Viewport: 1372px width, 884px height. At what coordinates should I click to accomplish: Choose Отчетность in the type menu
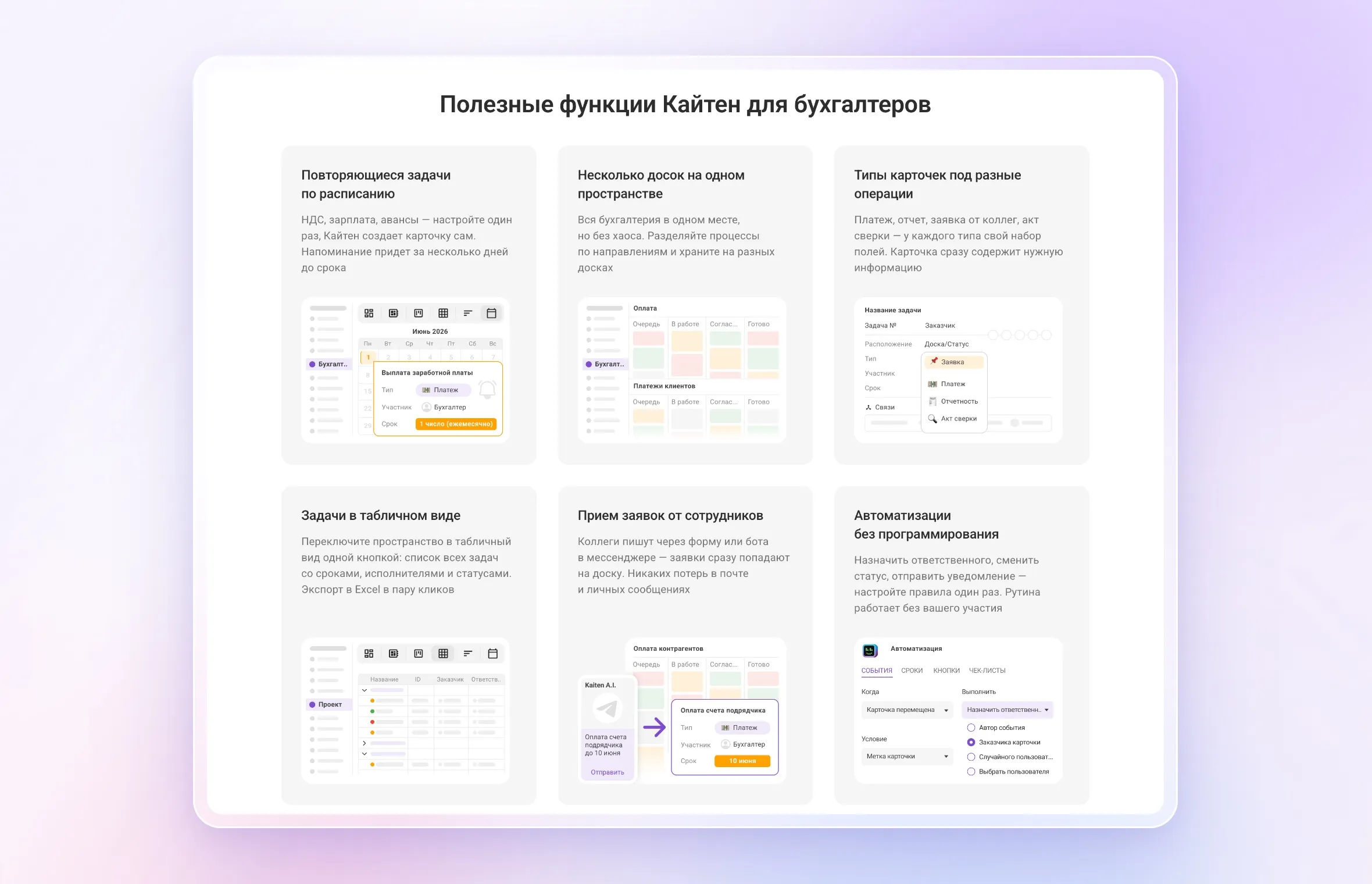pyautogui.click(x=953, y=401)
